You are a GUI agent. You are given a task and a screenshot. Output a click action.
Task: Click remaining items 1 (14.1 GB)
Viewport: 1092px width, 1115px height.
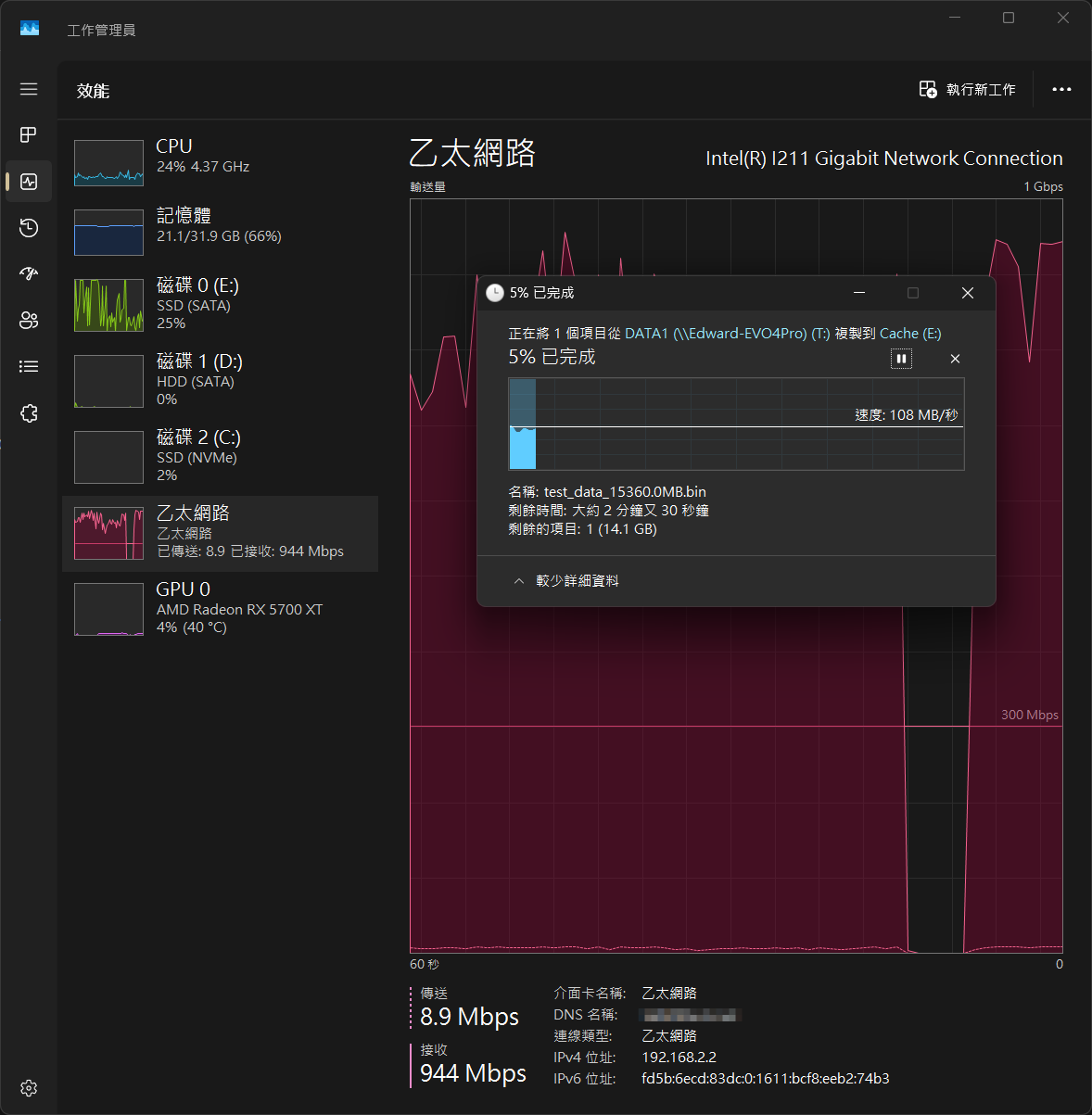(621, 529)
